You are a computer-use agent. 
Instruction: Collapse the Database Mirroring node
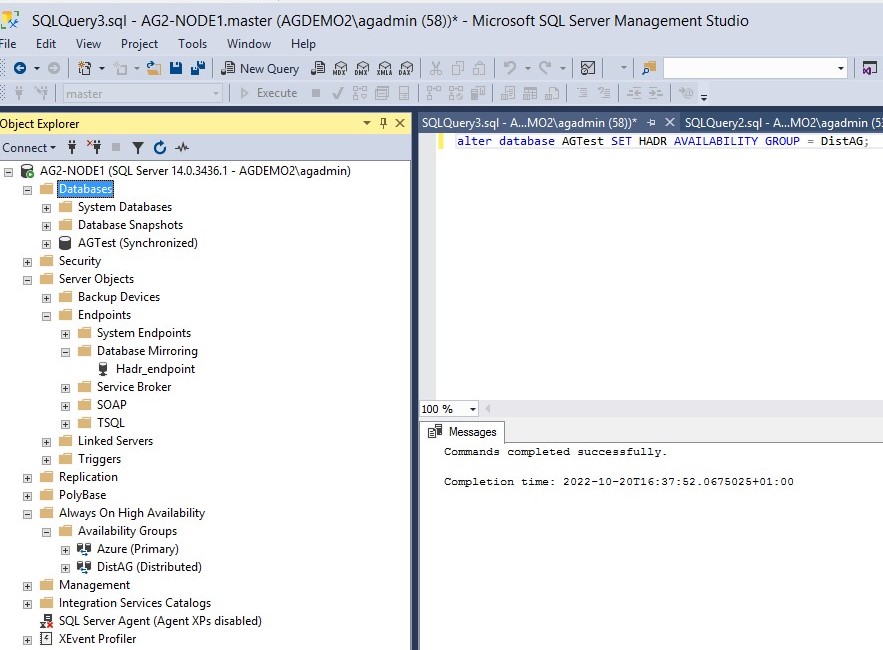tap(66, 351)
